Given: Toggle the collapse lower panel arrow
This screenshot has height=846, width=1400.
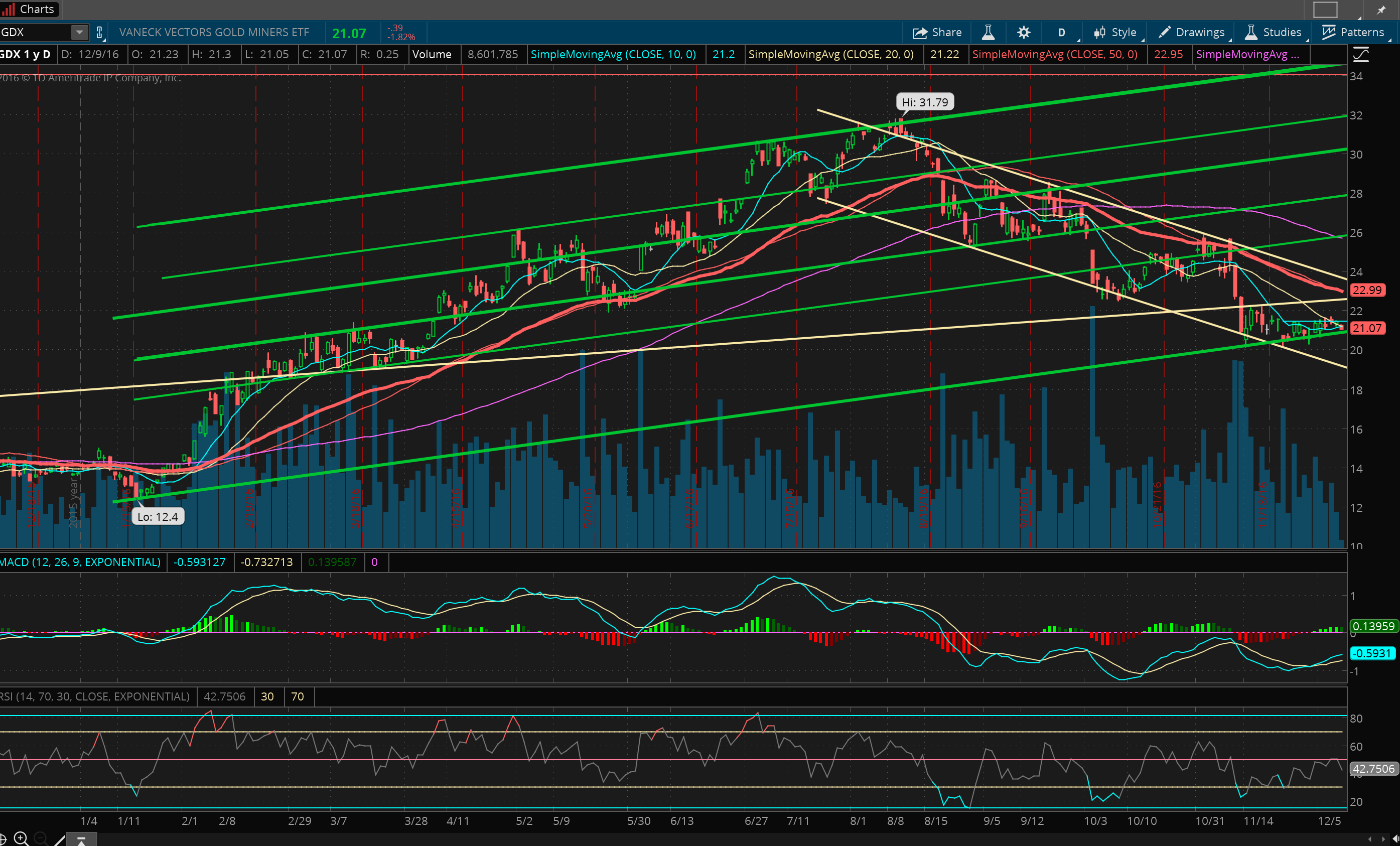Looking at the screenshot, I should click(81, 840).
